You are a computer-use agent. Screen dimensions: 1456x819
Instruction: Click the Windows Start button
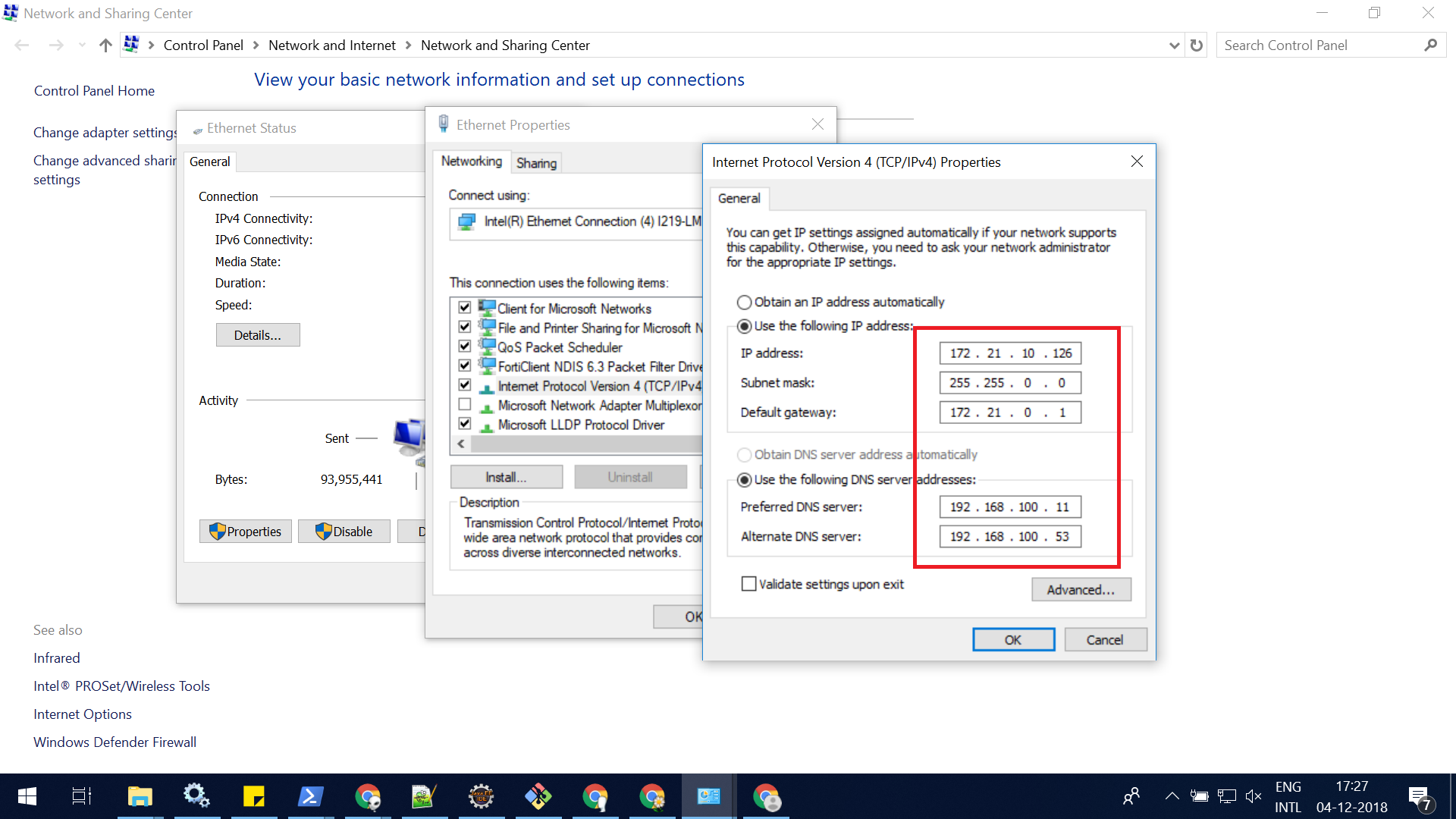tap(27, 796)
